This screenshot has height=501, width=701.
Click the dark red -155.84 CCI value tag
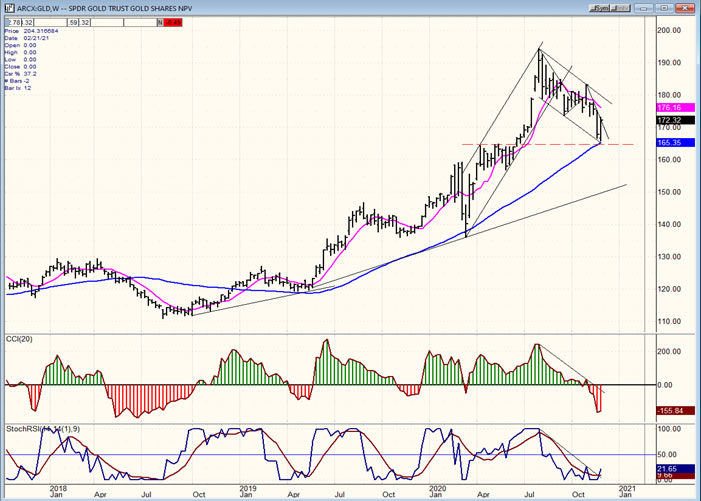pos(673,410)
